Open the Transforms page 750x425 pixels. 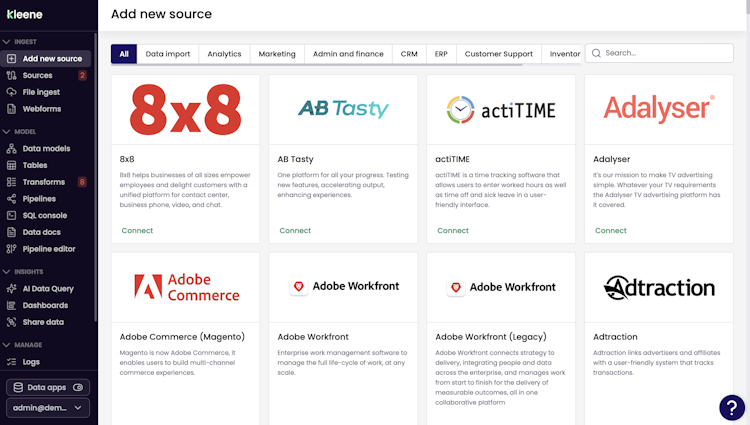tap(43, 182)
